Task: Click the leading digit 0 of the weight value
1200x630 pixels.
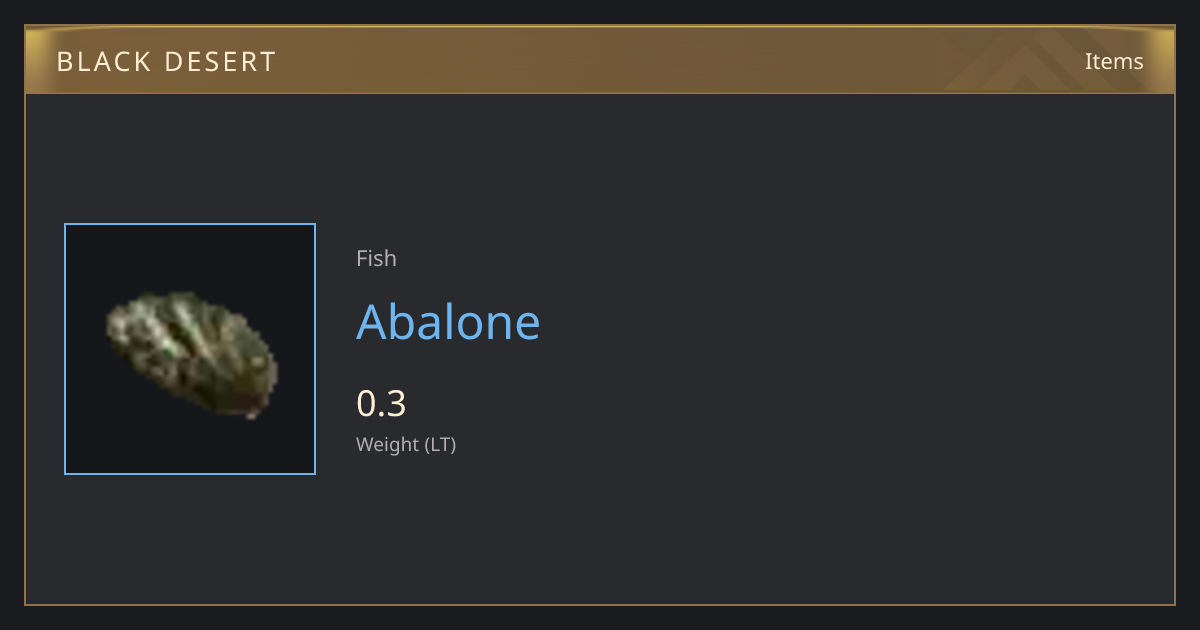Action: (366, 404)
